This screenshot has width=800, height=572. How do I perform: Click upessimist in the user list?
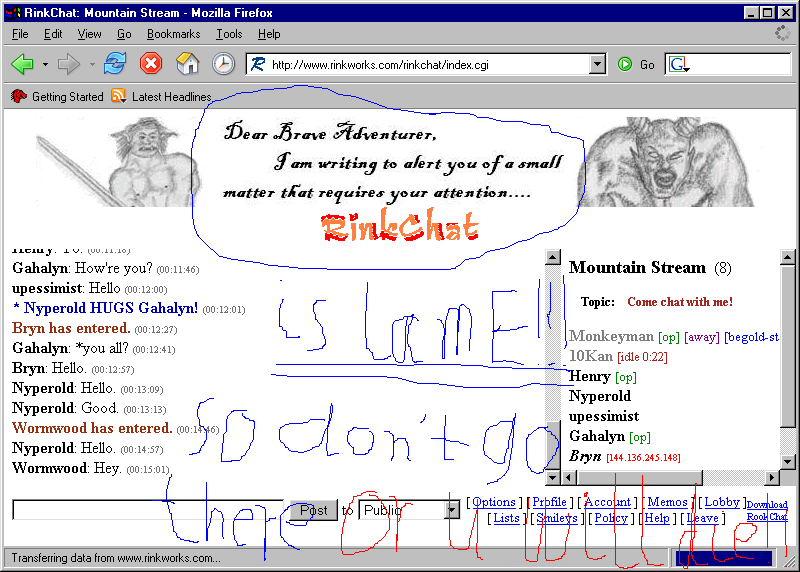[604, 416]
